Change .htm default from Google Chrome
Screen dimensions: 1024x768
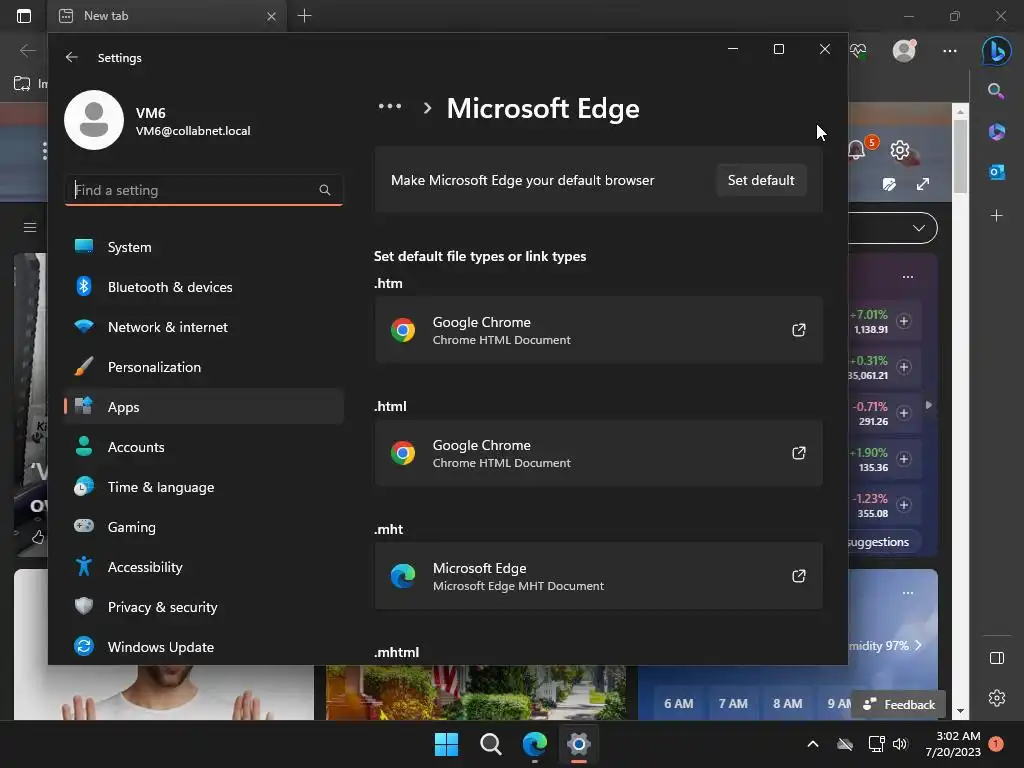click(x=598, y=330)
